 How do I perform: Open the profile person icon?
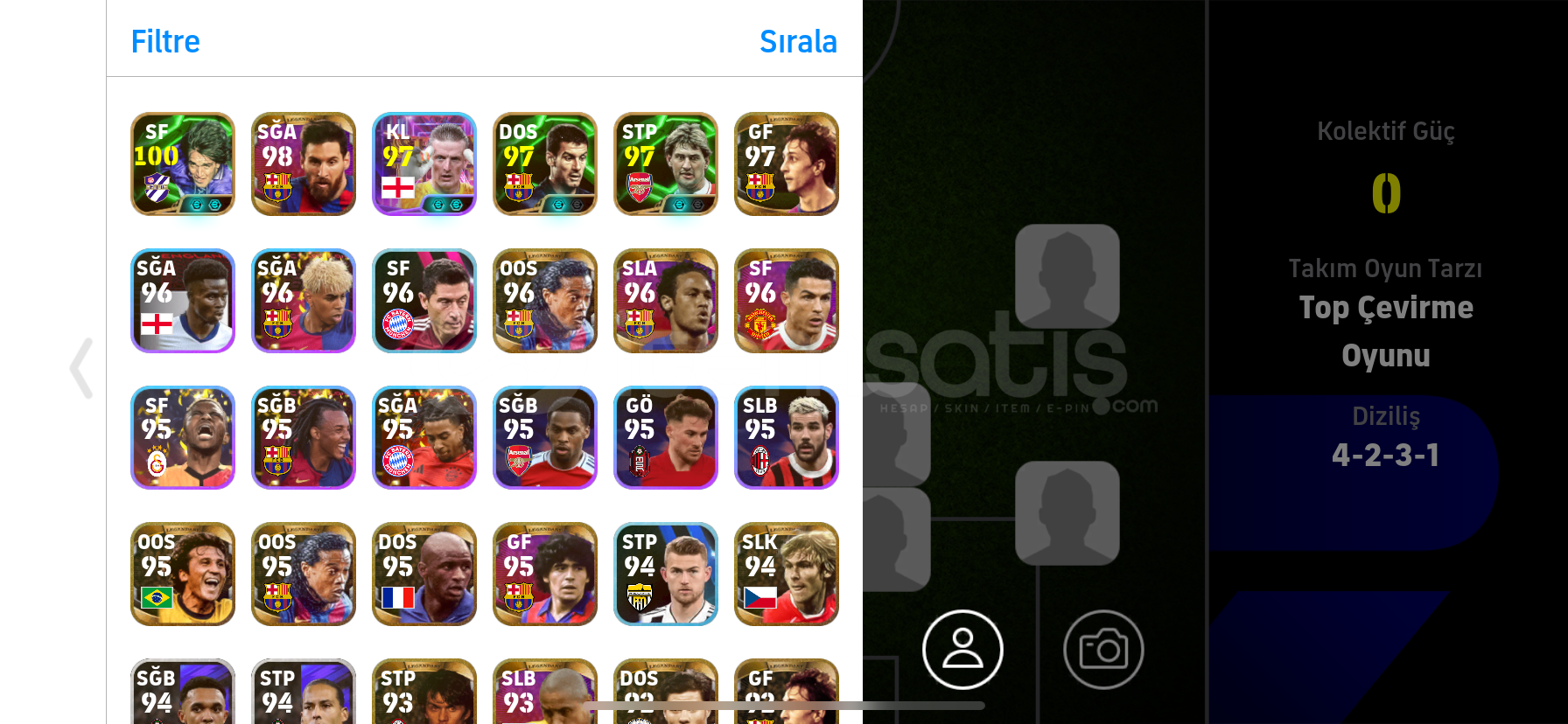(962, 650)
